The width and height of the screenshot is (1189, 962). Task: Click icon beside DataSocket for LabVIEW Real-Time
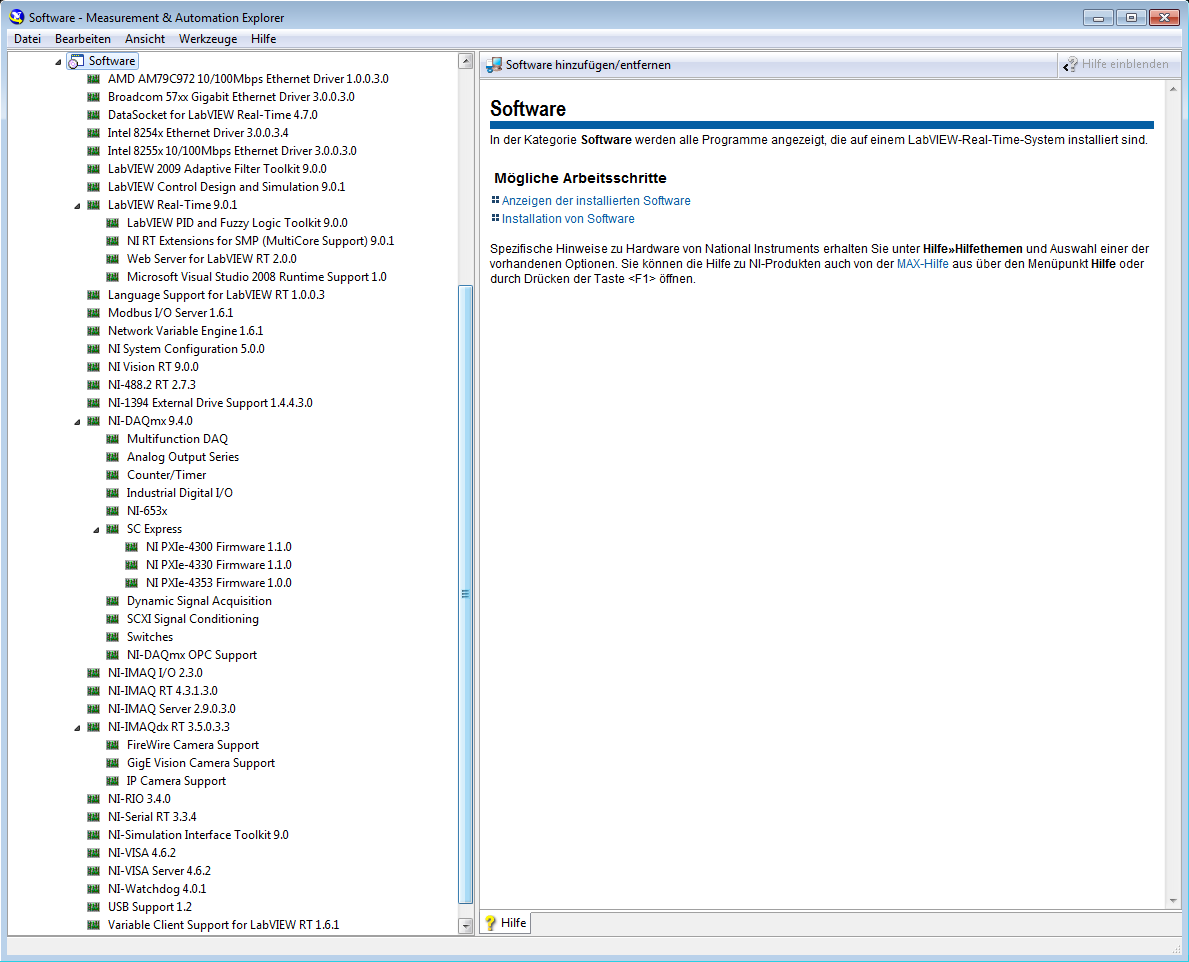pos(93,115)
